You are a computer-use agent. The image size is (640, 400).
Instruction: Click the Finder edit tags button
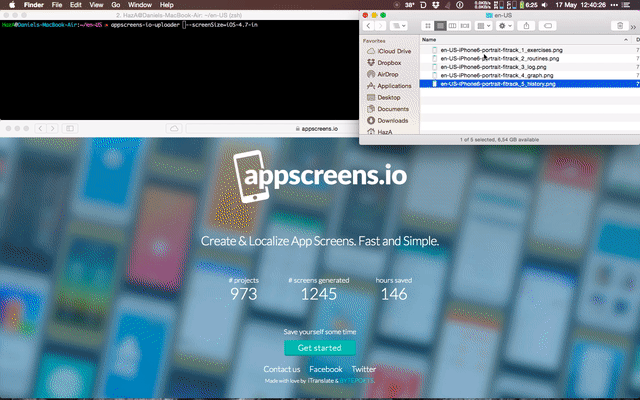[548, 26]
